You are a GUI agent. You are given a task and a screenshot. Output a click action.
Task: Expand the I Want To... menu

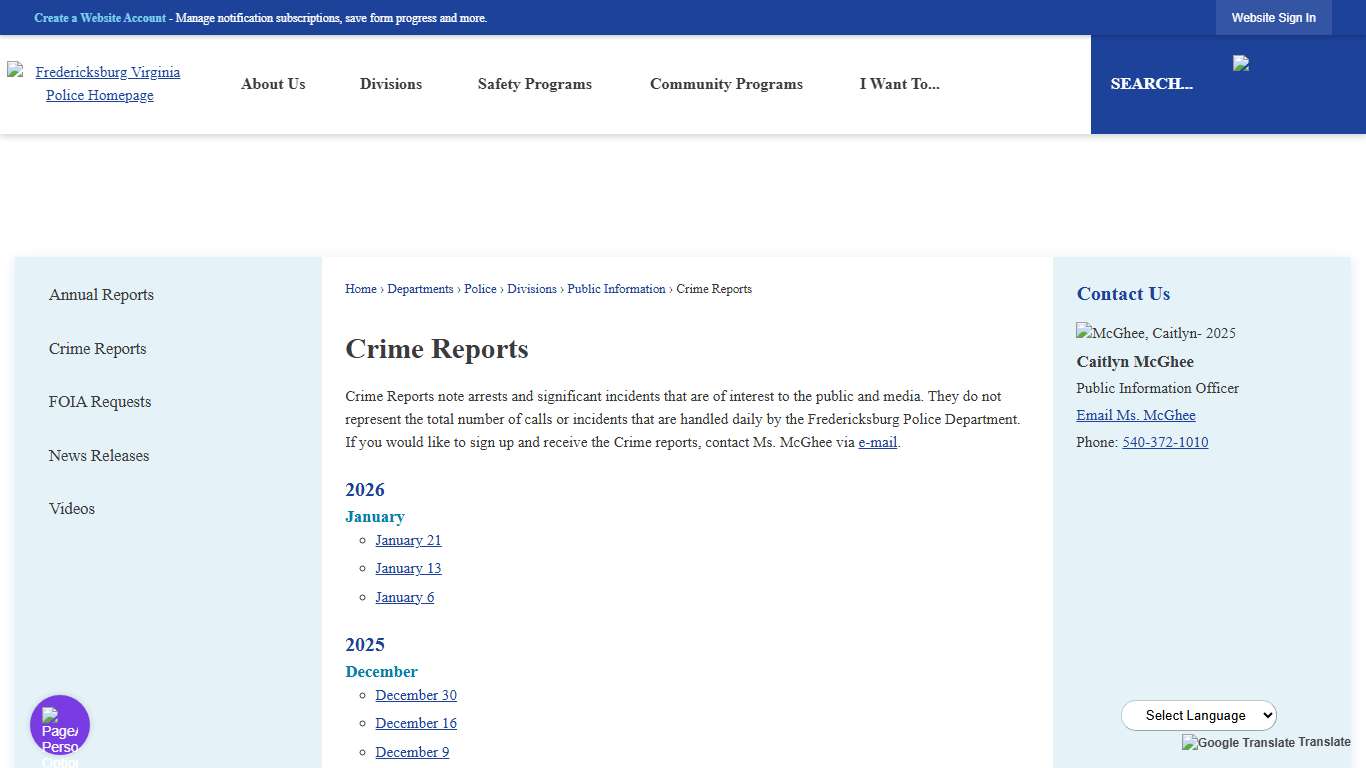coord(899,84)
